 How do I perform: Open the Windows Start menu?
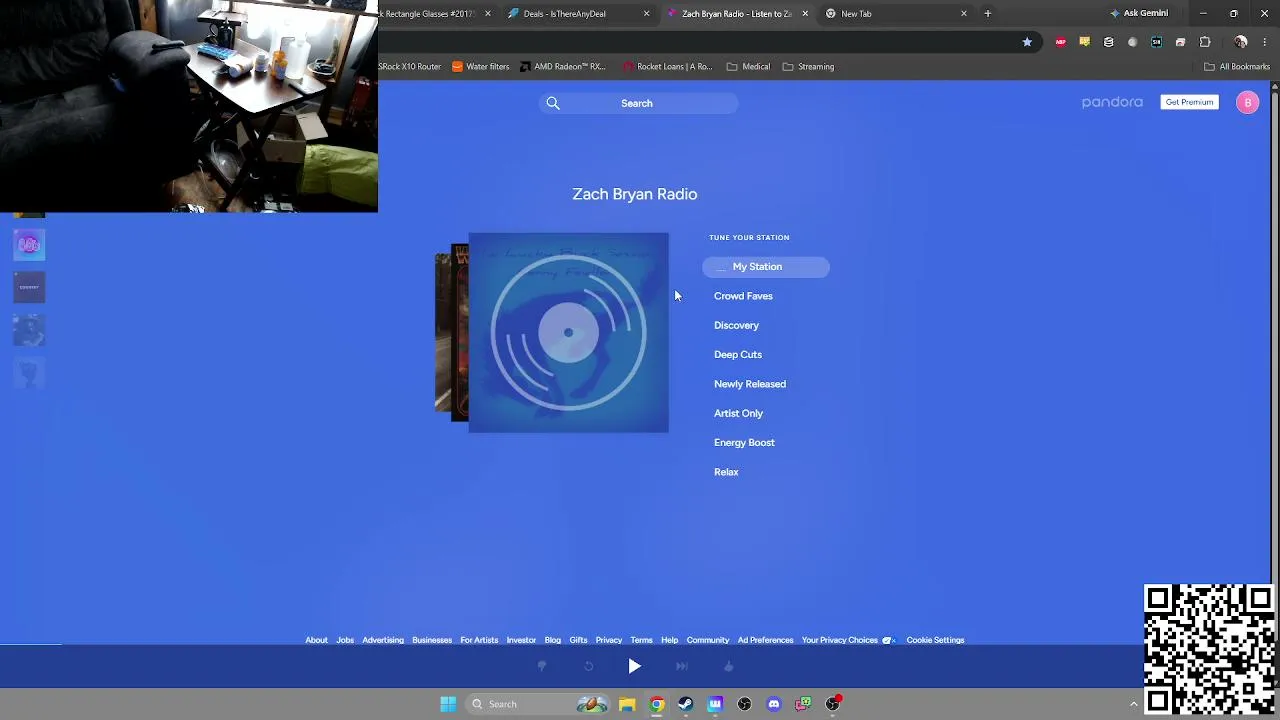pyautogui.click(x=448, y=704)
